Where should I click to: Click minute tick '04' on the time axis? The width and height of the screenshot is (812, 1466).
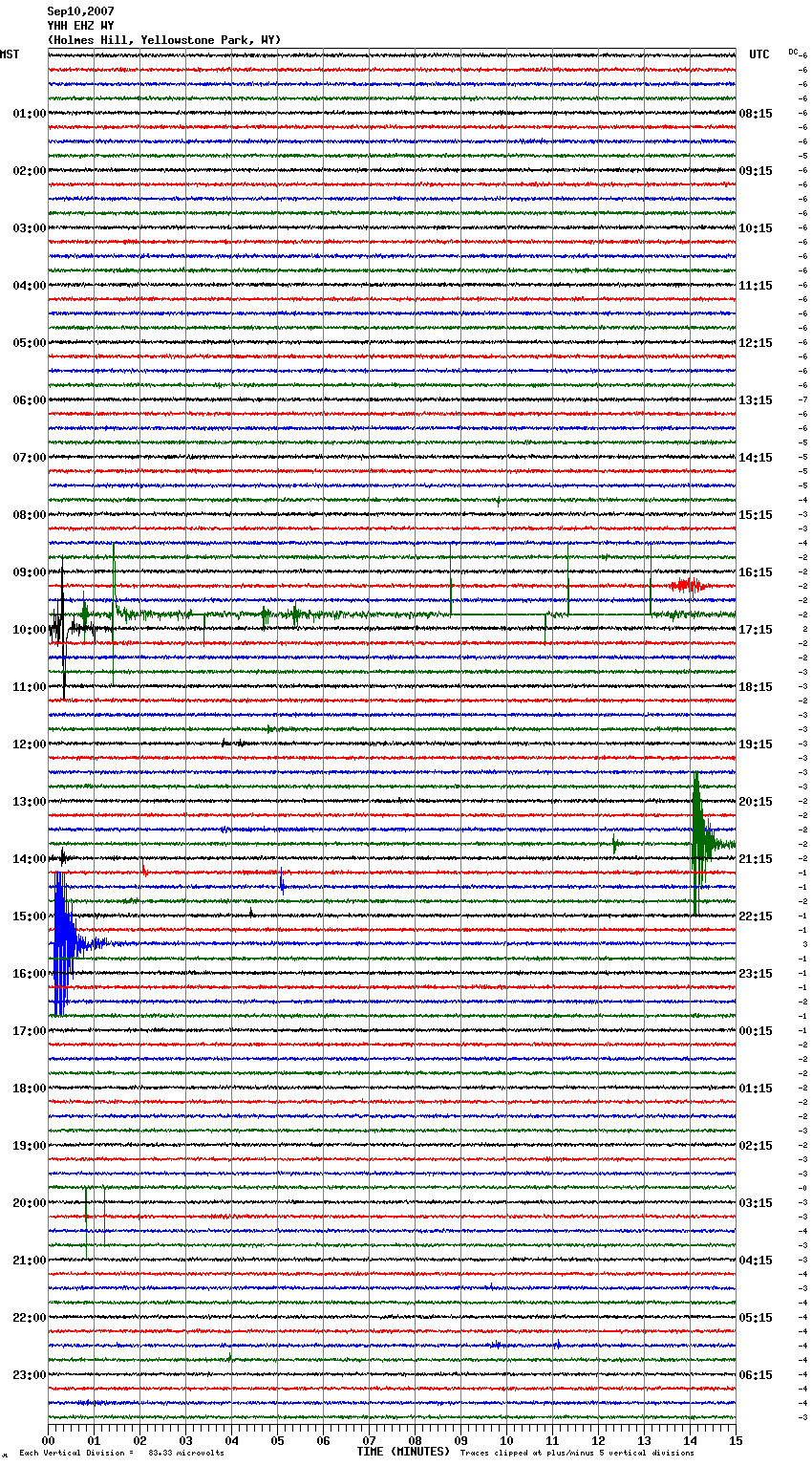pyautogui.click(x=232, y=1440)
